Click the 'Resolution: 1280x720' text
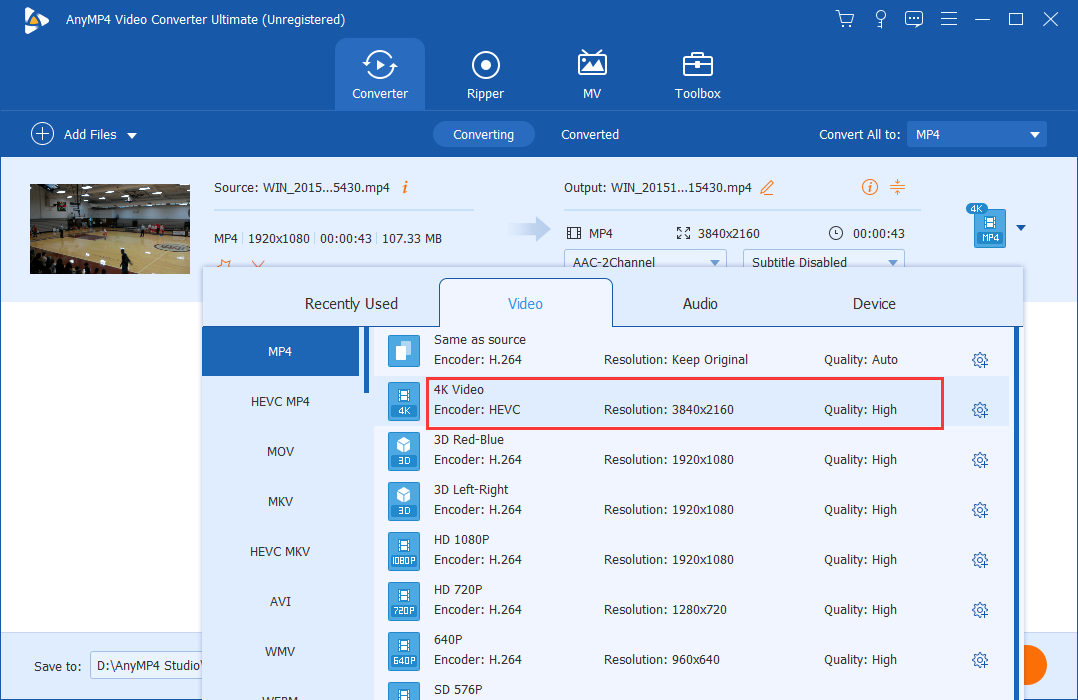Viewport: 1078px width, 700px height. (x=665, y=610)
